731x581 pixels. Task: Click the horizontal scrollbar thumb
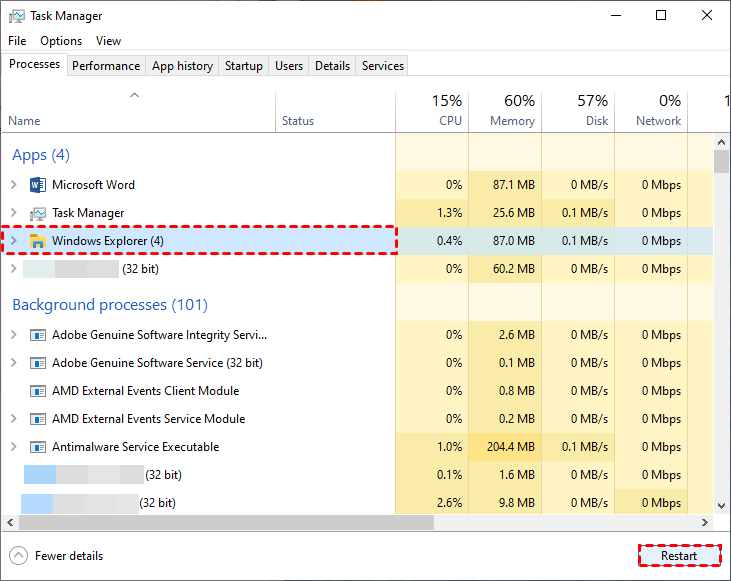[x=225, y=522]
